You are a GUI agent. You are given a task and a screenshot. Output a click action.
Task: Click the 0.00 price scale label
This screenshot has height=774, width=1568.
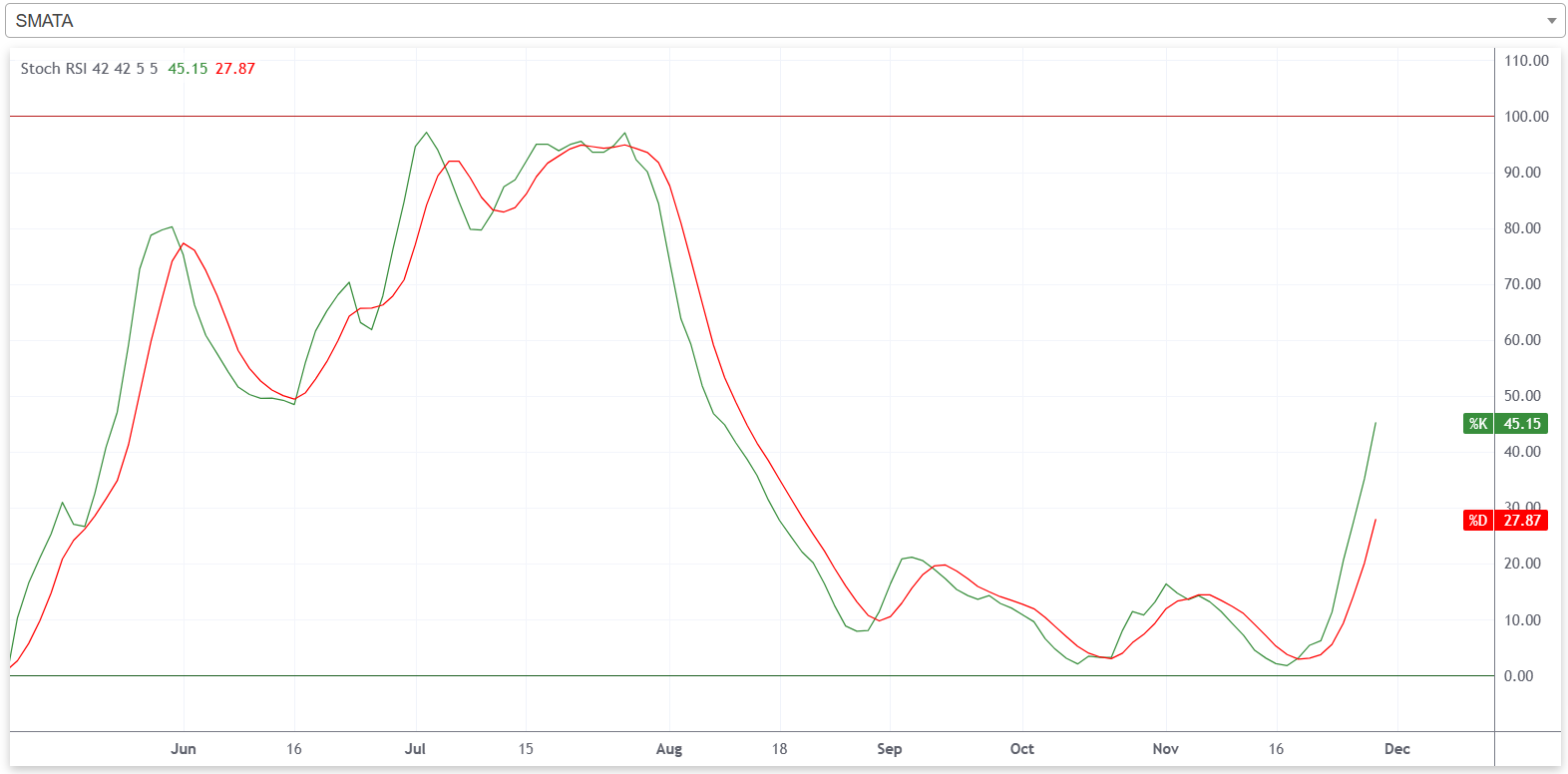tap(1518, 676)
